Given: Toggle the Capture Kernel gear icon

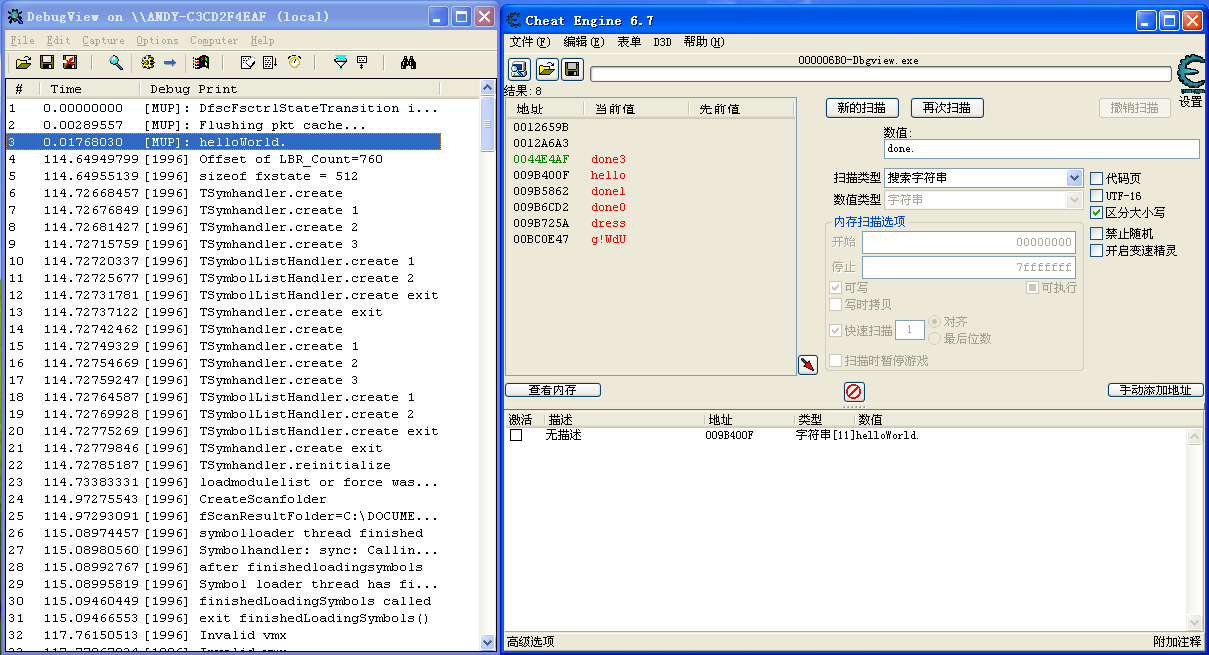Looking at the screenshot, I should (x=148, y=62).
